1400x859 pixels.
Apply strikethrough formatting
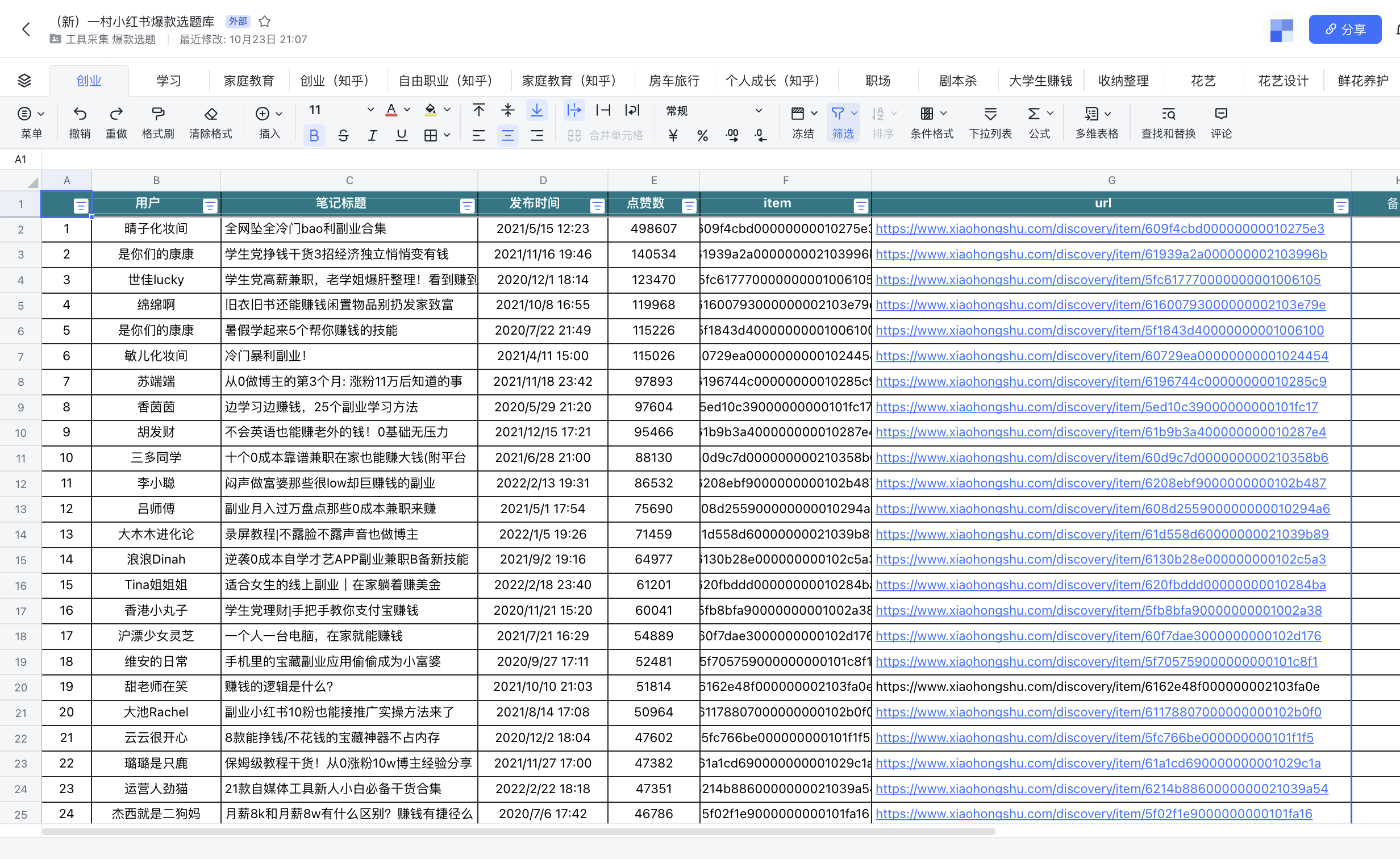[x=343, y=135]
